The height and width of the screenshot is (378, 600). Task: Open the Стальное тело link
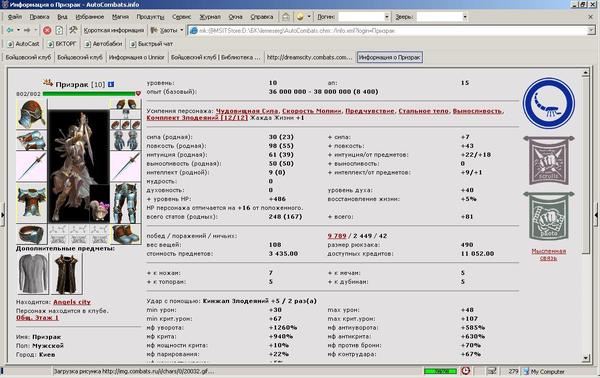423,111
